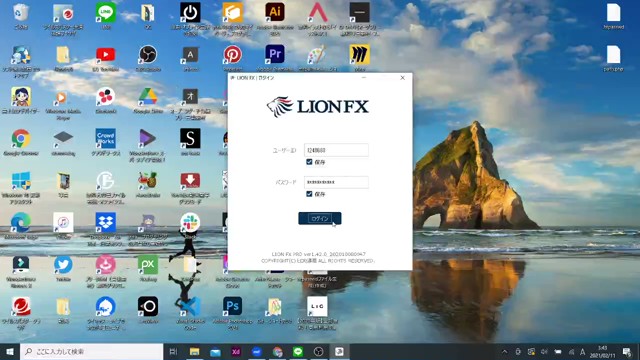Viewport: 640px width, 360px height.
Task: Open the Windows Start menu
Action: (10, 351)
